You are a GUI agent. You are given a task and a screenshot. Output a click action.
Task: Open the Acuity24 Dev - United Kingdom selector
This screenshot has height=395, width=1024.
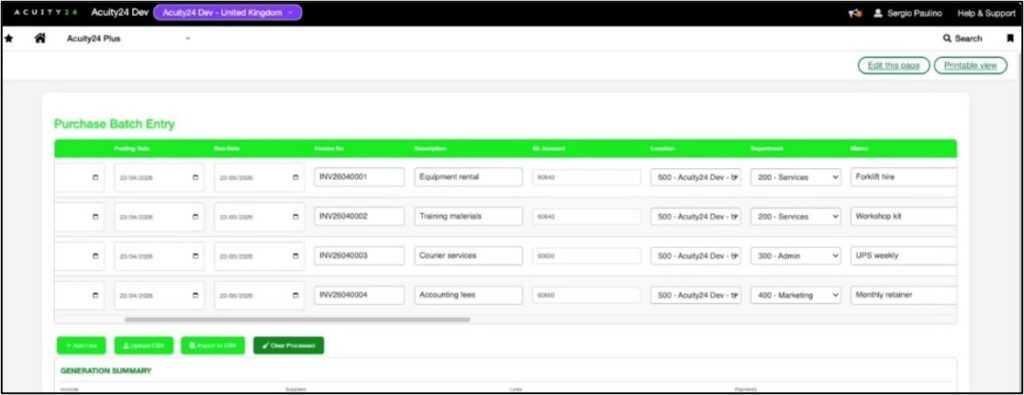(x=227, y=12)
